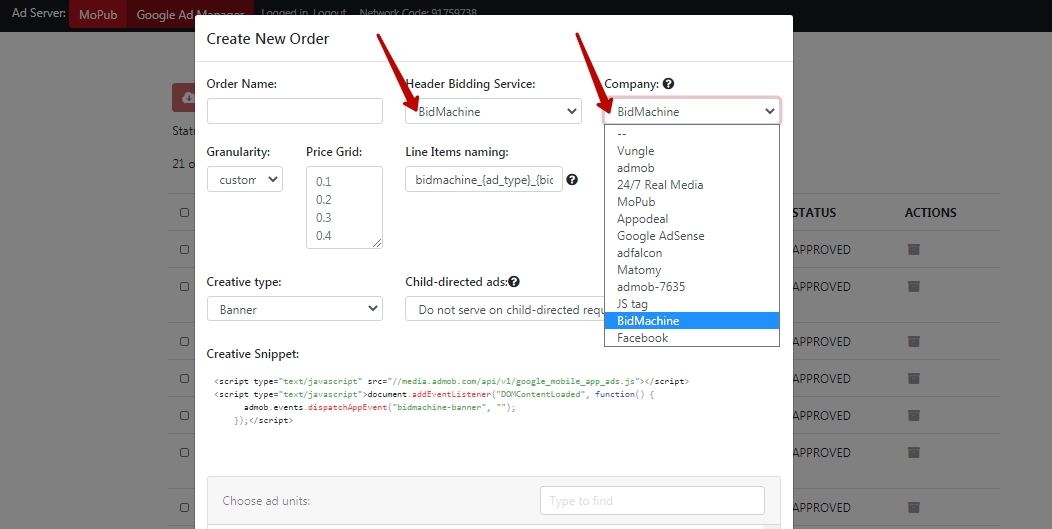Image resolution: width=1052 pixels, height=529 pixels.
Task: Click the Child-directed ads help icon
Action: click(x=514, y=282)
